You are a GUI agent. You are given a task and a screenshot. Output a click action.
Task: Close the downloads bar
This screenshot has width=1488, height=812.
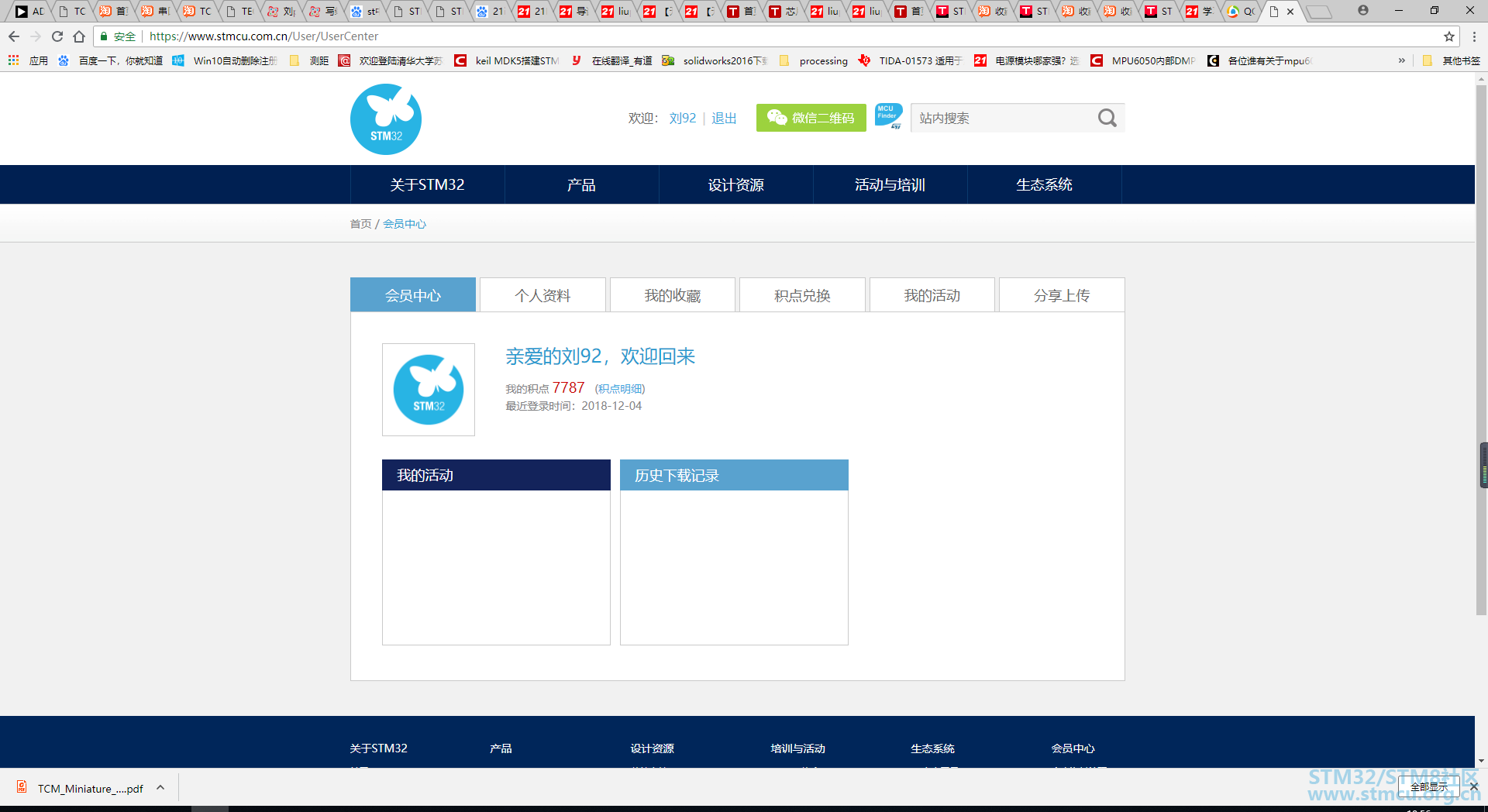tap(1473, 786)
